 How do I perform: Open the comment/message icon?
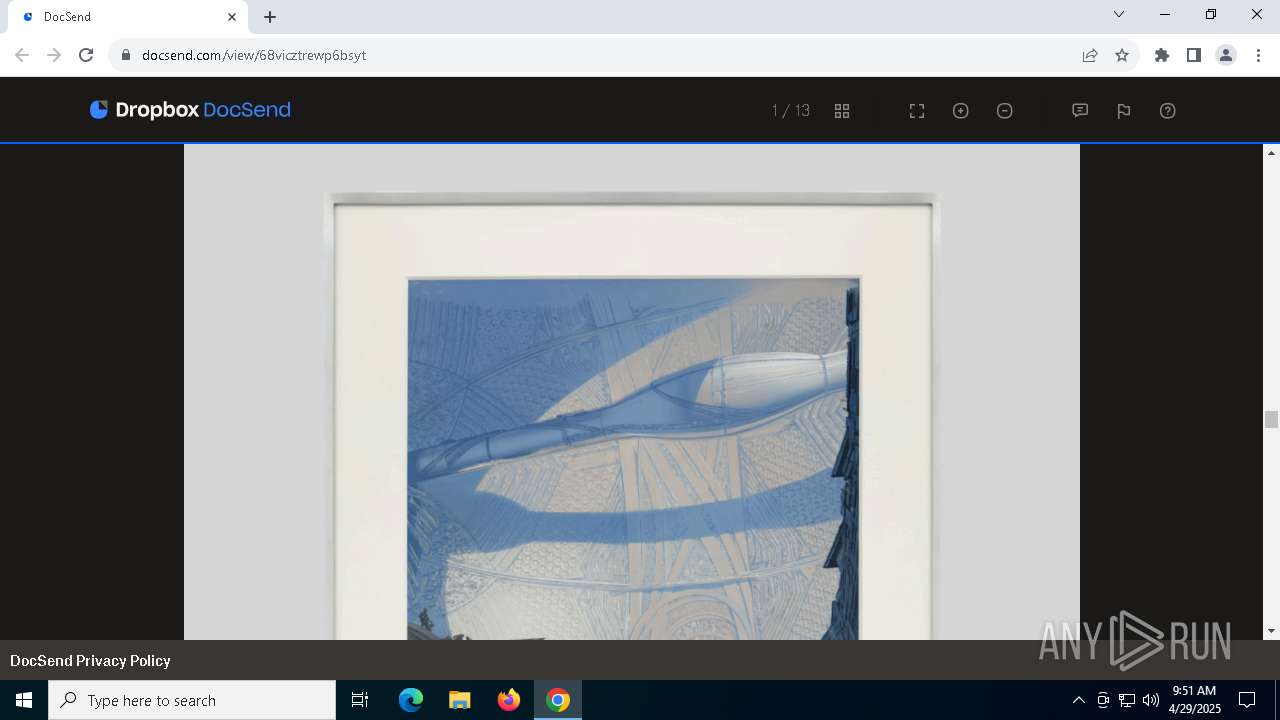(1080, 111)
